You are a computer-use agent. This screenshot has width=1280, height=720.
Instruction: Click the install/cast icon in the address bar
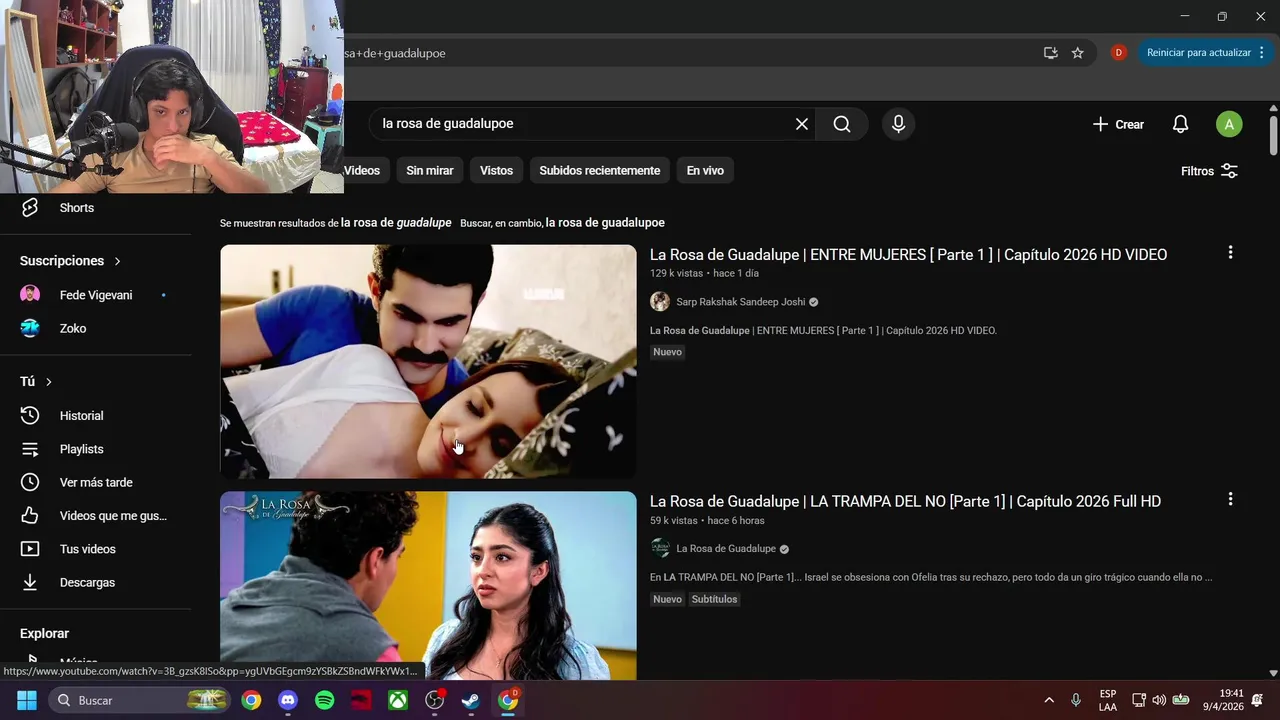pos(1050,53)
